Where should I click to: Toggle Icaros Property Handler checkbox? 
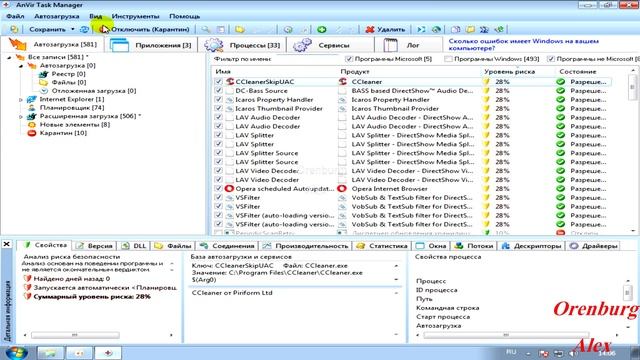tap(219, 100)
